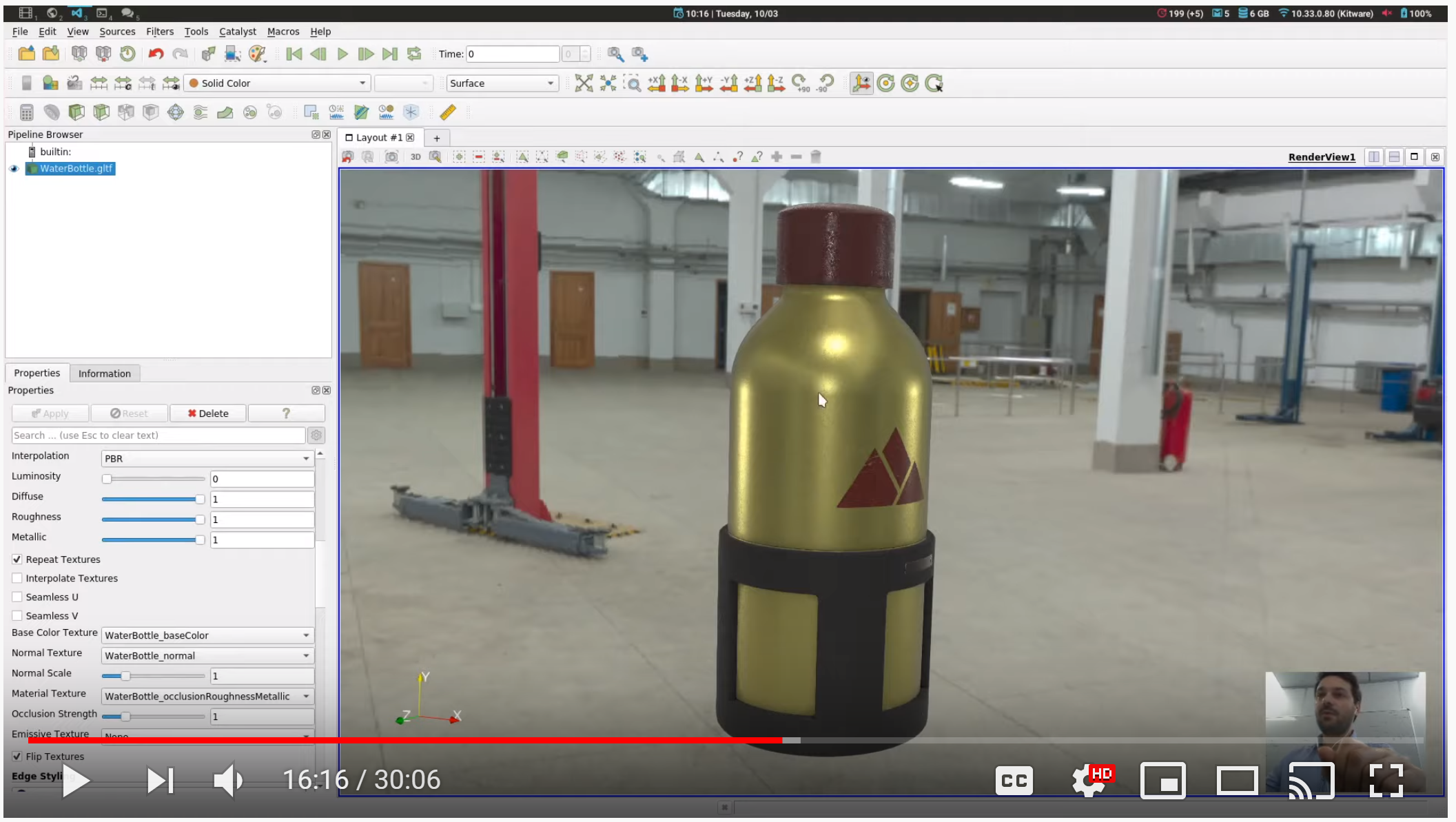Set view direction to -X

pyautogui.click(x=680, y=83)
